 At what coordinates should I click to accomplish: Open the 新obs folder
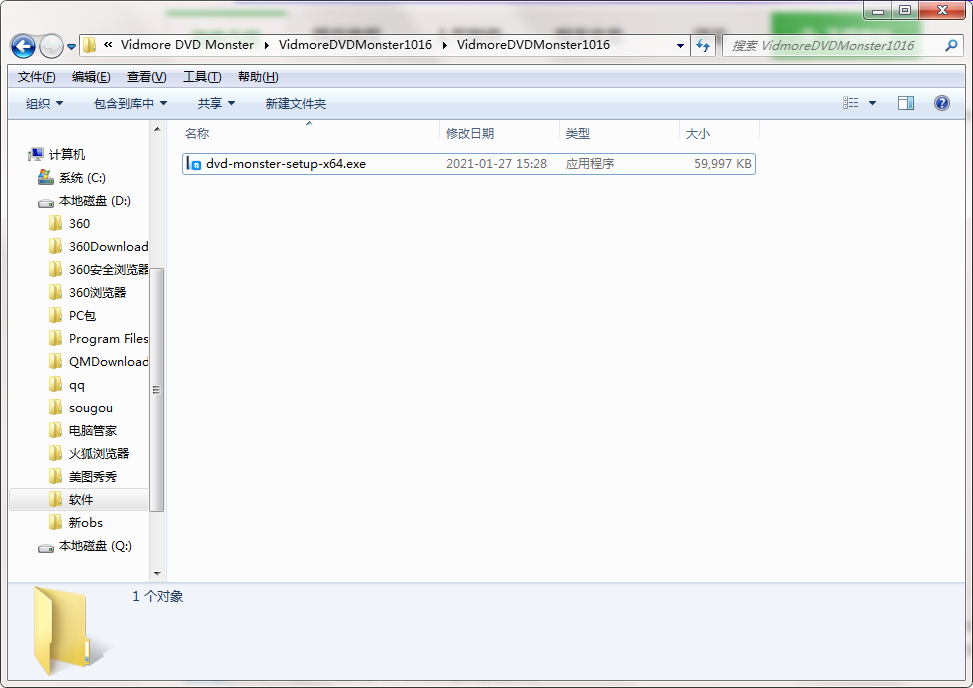point(86,522)
